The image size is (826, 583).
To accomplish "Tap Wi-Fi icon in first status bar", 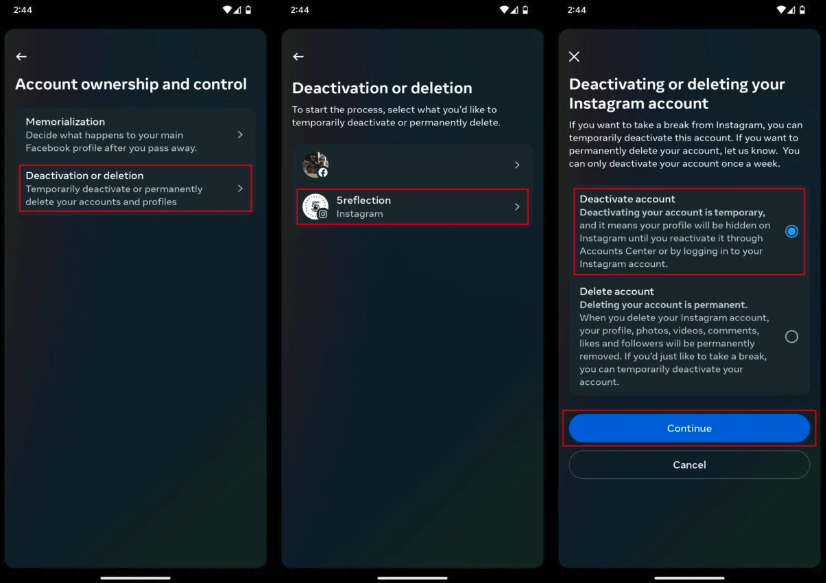I will click(x=228, y=9).
